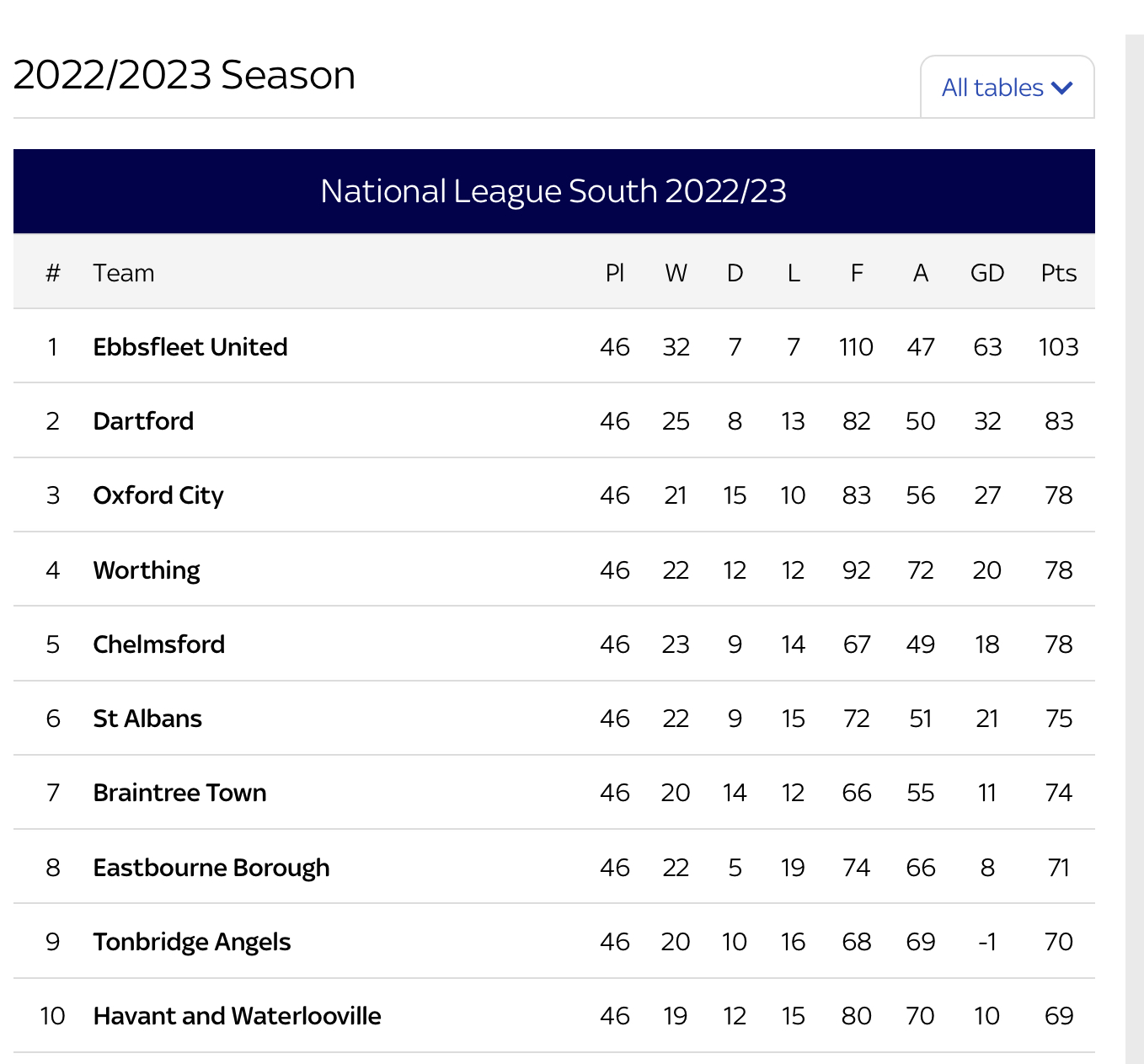The width and height of the screenshot is (1144, 1064).
Task: Click the 2022/2023 Season heading
Action: click(184, 74)
